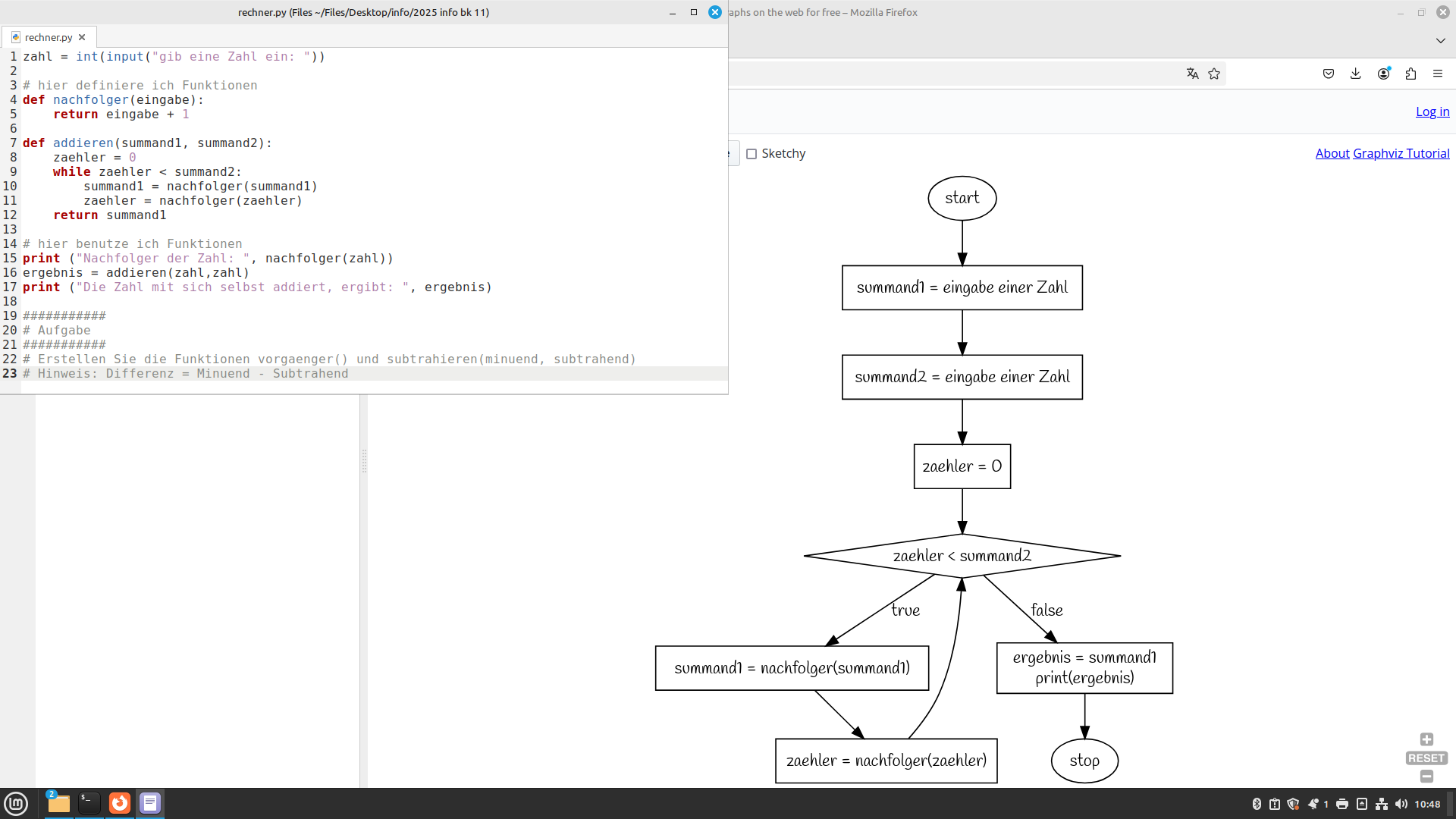Viewport: 1456px width, 819px height.
Task: Open the Firefox hamburger application menu
Action: pyautogui.click(x=1438, y=74)
